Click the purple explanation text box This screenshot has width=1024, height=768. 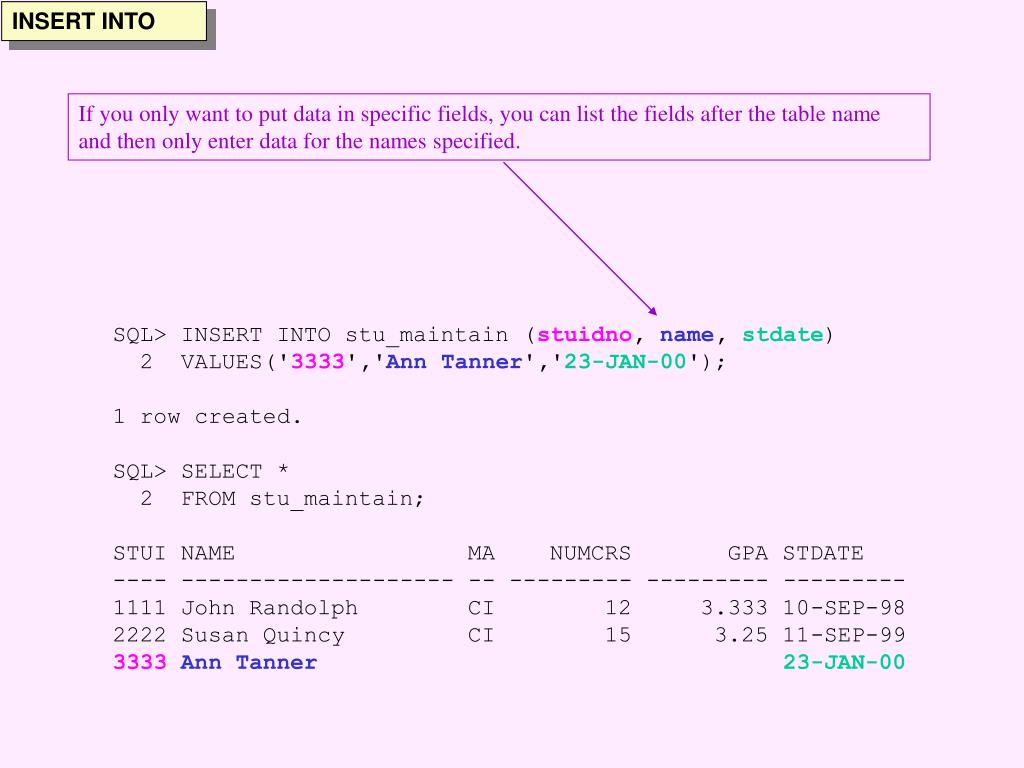(499, 127)
